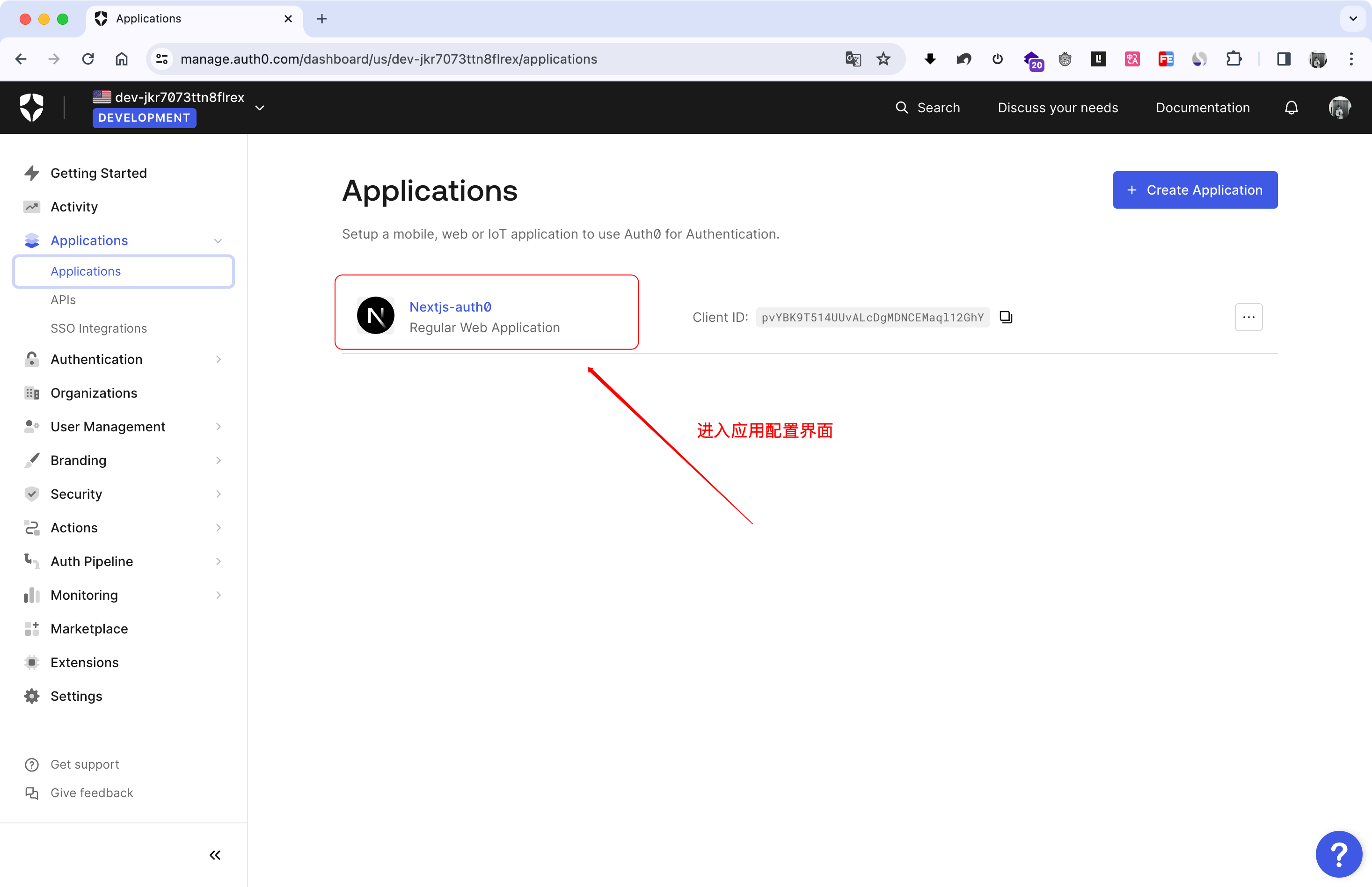This screenshot has width=1372, height=887.
Task: Collapse the sidebar with the double-chevron button
Action: pyautogui.click(x=215, y=855)
